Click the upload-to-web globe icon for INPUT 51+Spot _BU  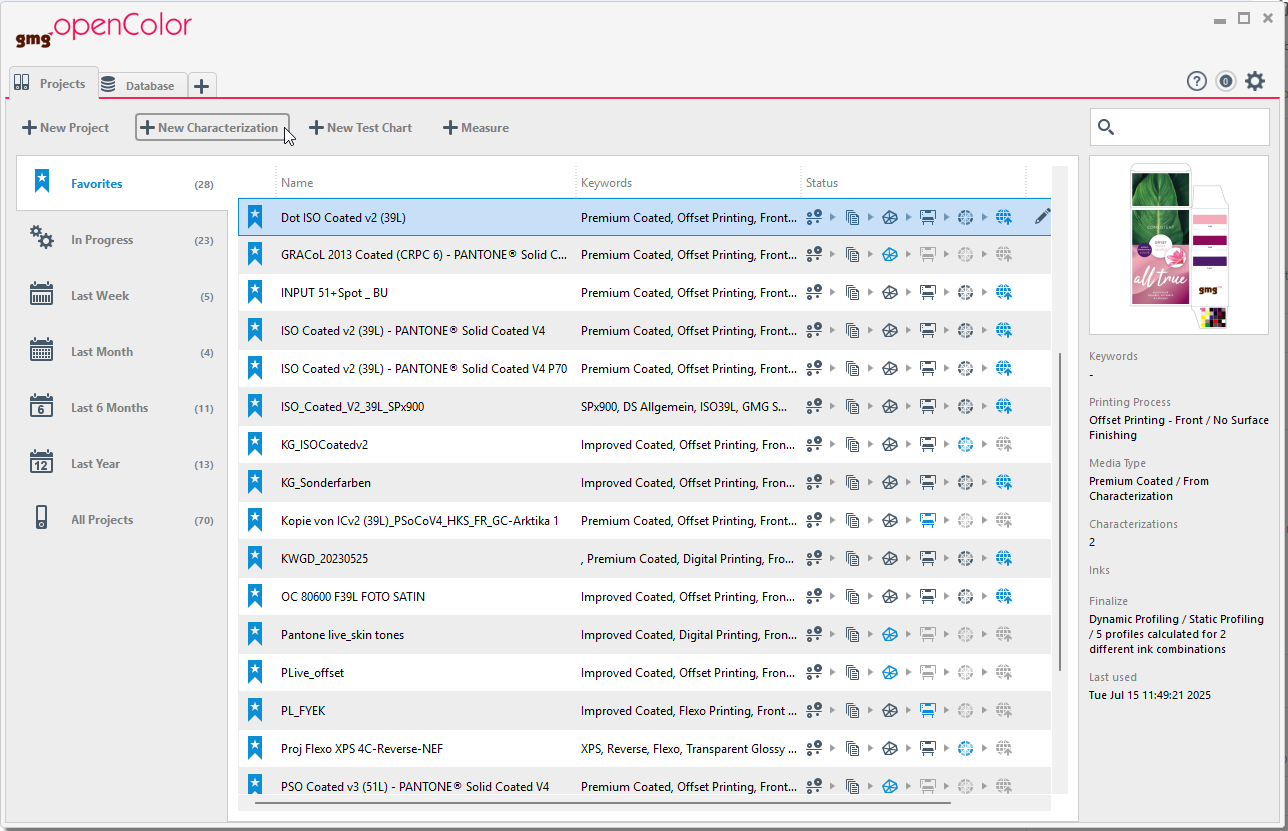1003,292
